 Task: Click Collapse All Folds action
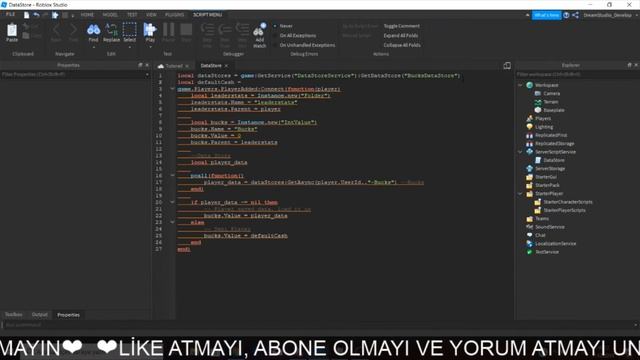pos(402,45)
